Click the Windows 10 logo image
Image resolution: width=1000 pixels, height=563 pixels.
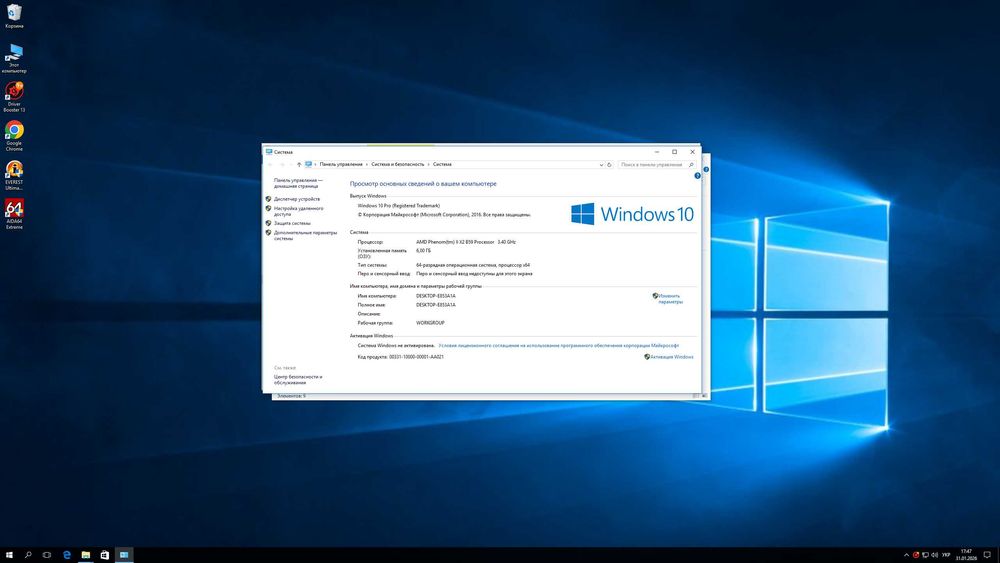click(632, 214)
